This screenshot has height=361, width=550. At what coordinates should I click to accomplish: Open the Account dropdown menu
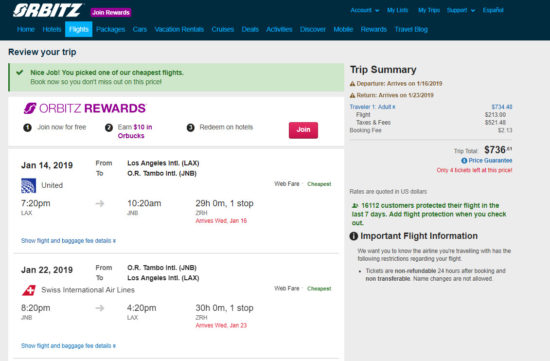click(x=365, y=10)
